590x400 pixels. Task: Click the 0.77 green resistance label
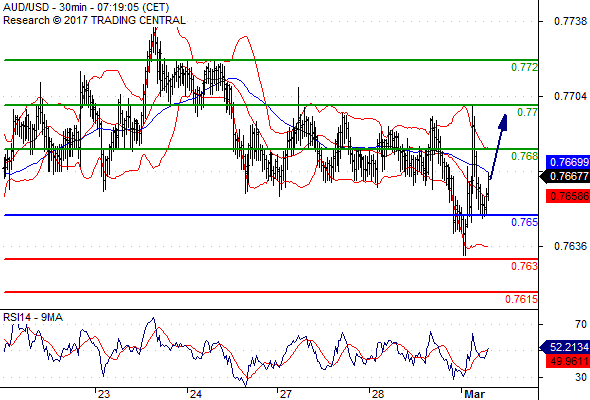coord(527,112)
